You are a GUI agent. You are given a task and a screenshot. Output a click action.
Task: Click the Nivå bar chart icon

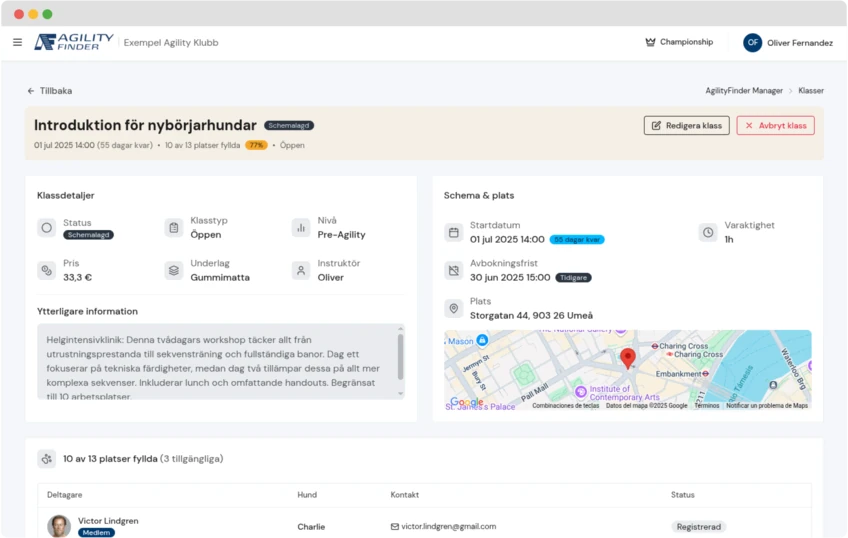300,228
